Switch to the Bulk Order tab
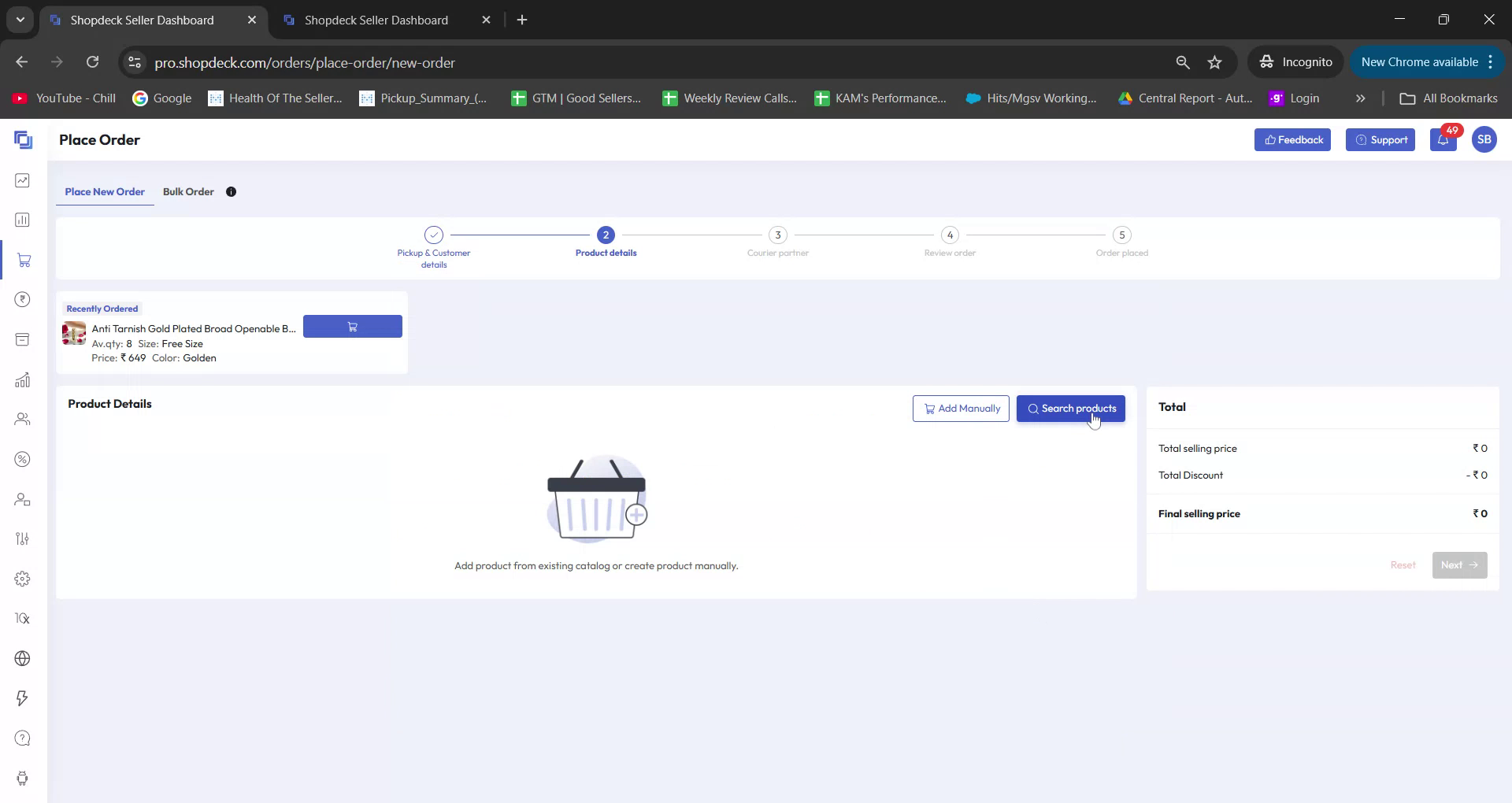 pyautogui.click(x=188, y=191)
